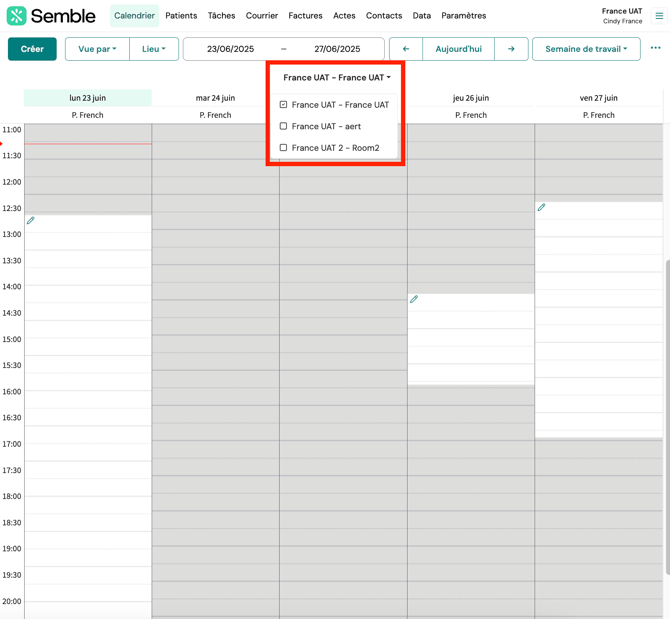Open the hamburger menu icon
The height and width of the screenshot is (619, 670).
point(659,16)
